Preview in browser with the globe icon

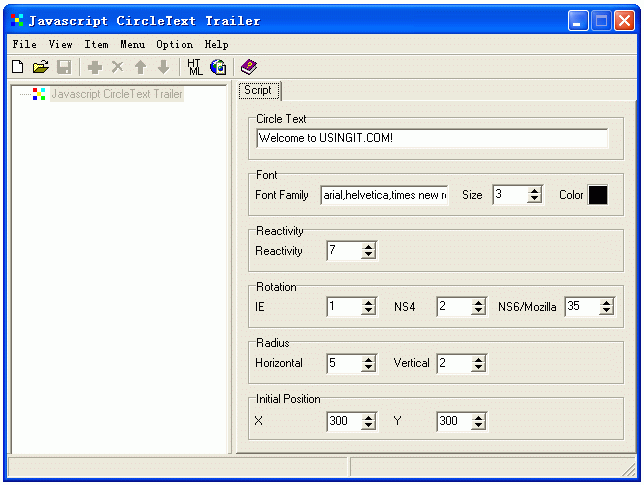218,67
